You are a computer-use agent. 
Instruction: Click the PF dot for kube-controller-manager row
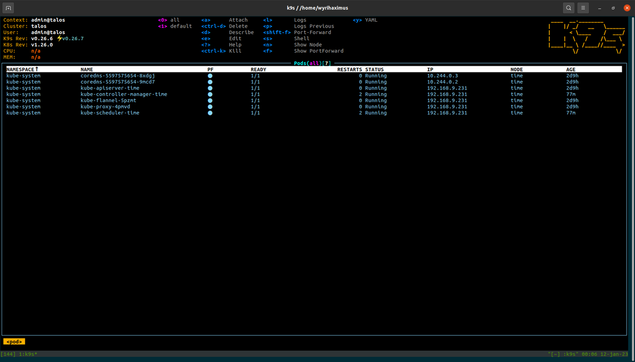coord(210,94)
